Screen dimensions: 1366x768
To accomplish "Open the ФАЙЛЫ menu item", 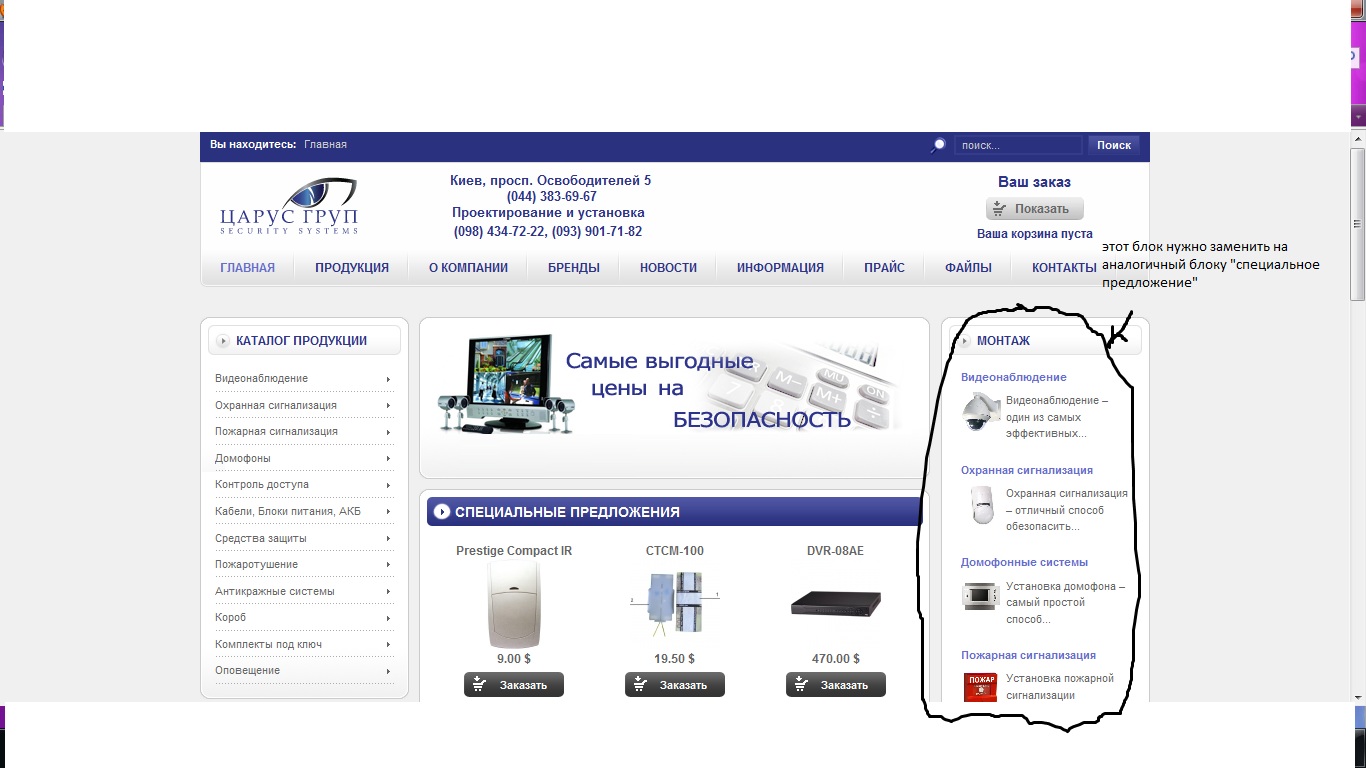I will 969,268.
